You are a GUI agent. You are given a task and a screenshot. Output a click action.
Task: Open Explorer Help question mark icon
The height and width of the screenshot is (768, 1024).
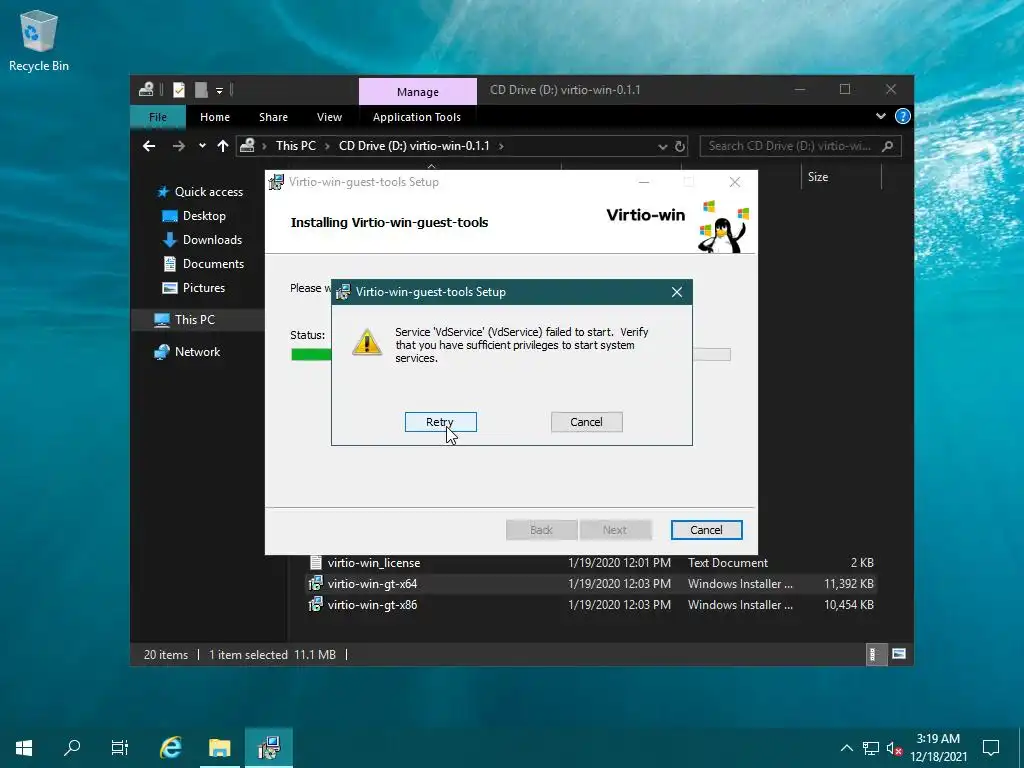(903, 116)
